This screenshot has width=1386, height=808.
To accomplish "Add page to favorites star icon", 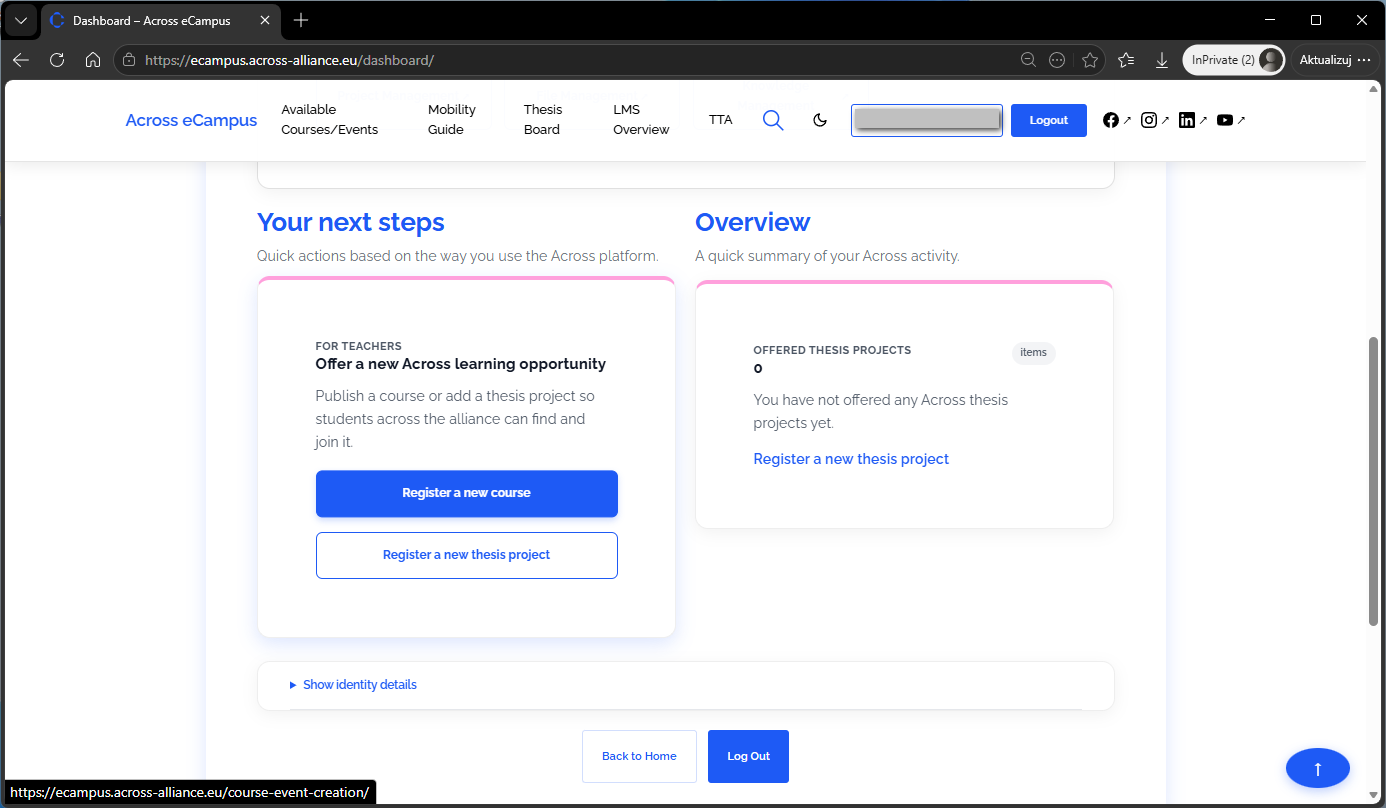I will pyautogui.click(x=1090, y=60).
